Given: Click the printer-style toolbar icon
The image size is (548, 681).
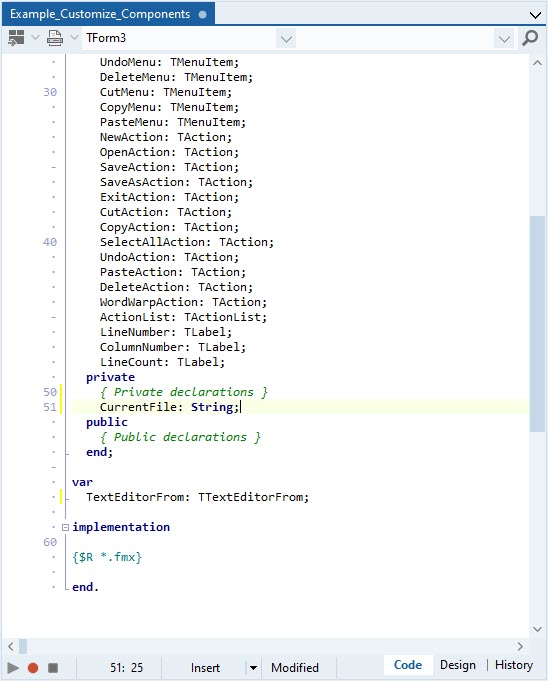Looking at the screenshot, I should 55,38.
